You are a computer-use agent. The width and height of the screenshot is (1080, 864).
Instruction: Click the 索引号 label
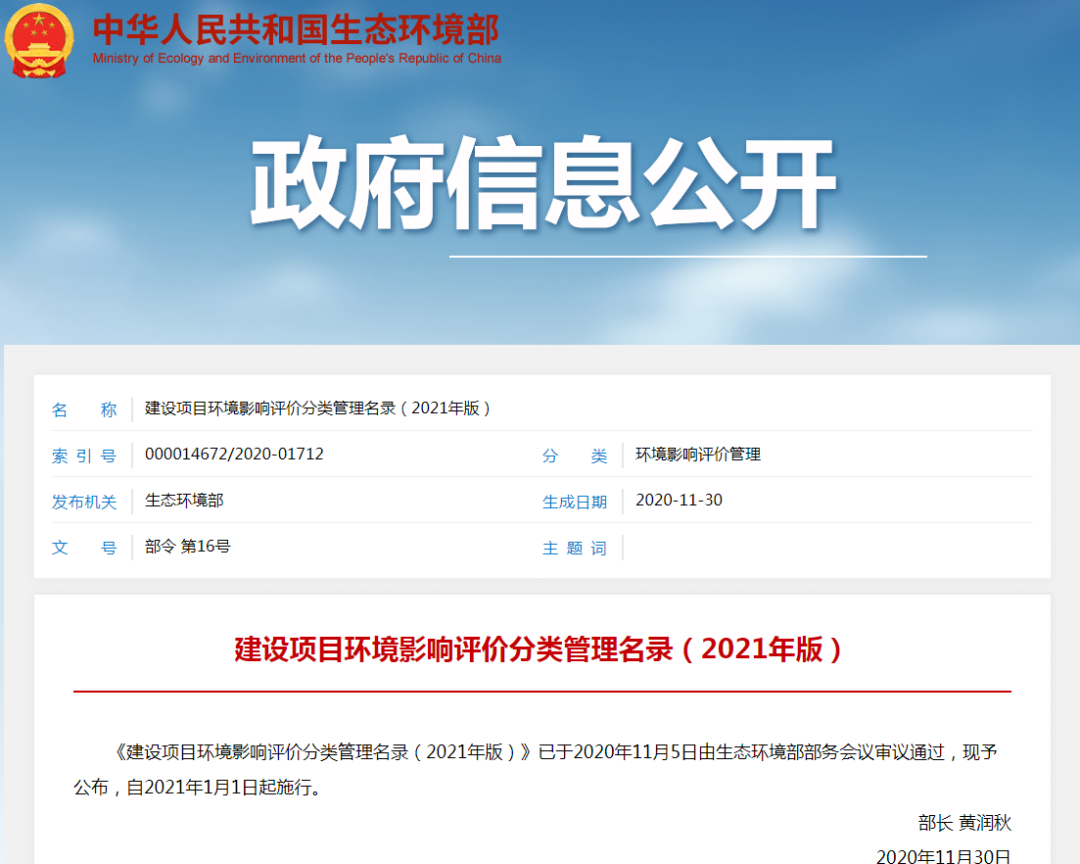[x=84, y=456]
